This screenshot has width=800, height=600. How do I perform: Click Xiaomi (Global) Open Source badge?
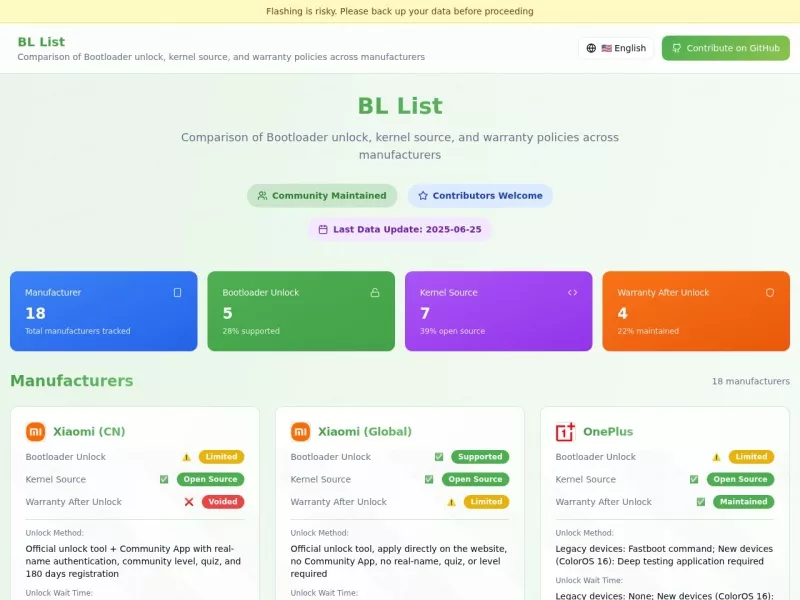[x=476, y=480]
